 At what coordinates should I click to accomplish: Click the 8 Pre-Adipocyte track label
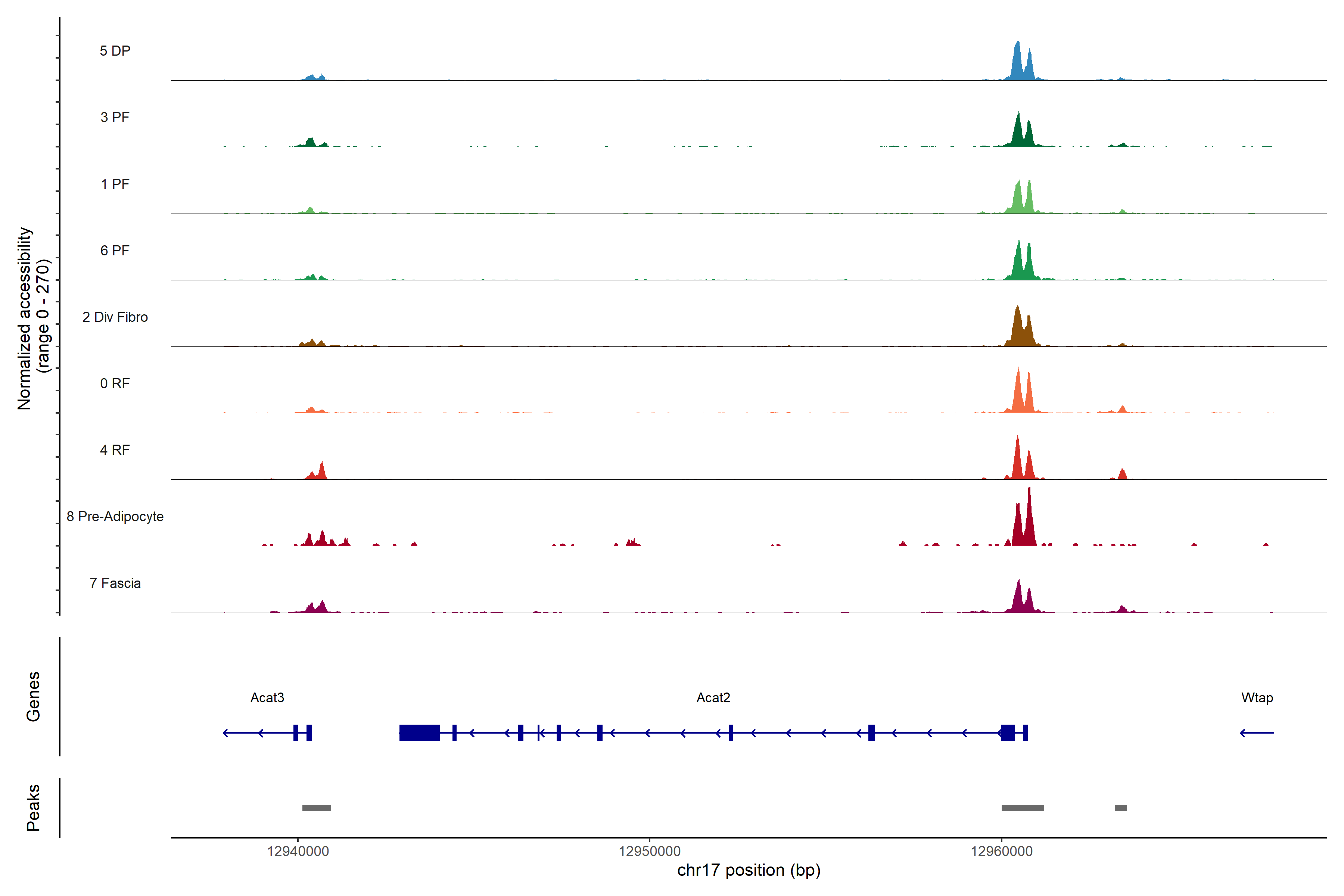(115, 517)
